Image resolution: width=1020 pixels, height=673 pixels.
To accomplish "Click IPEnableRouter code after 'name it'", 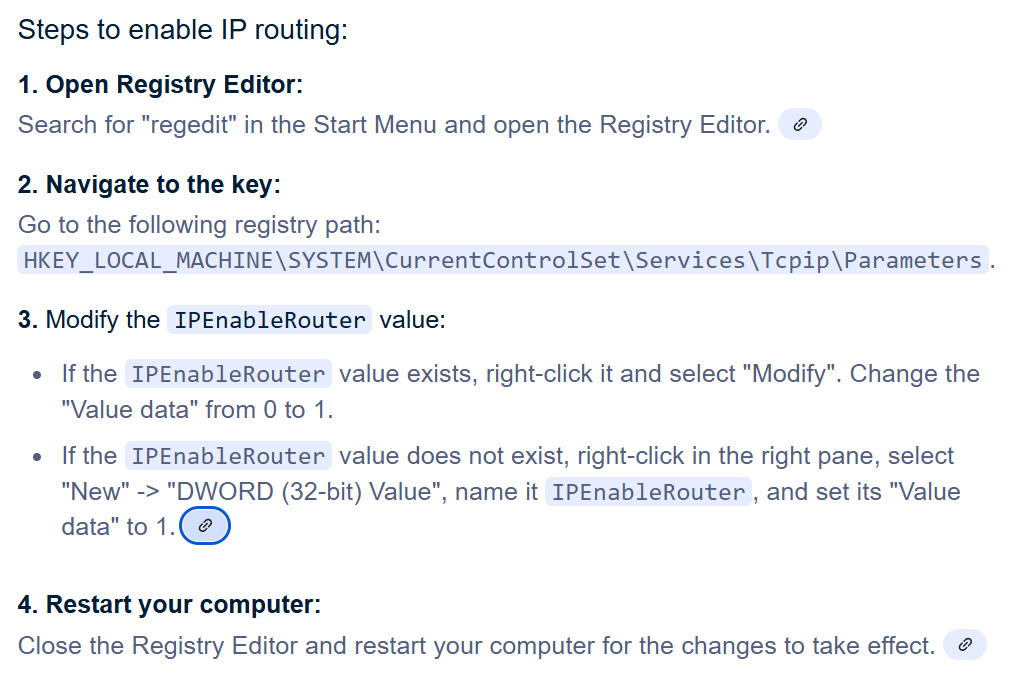I will (x=647, y=492).
